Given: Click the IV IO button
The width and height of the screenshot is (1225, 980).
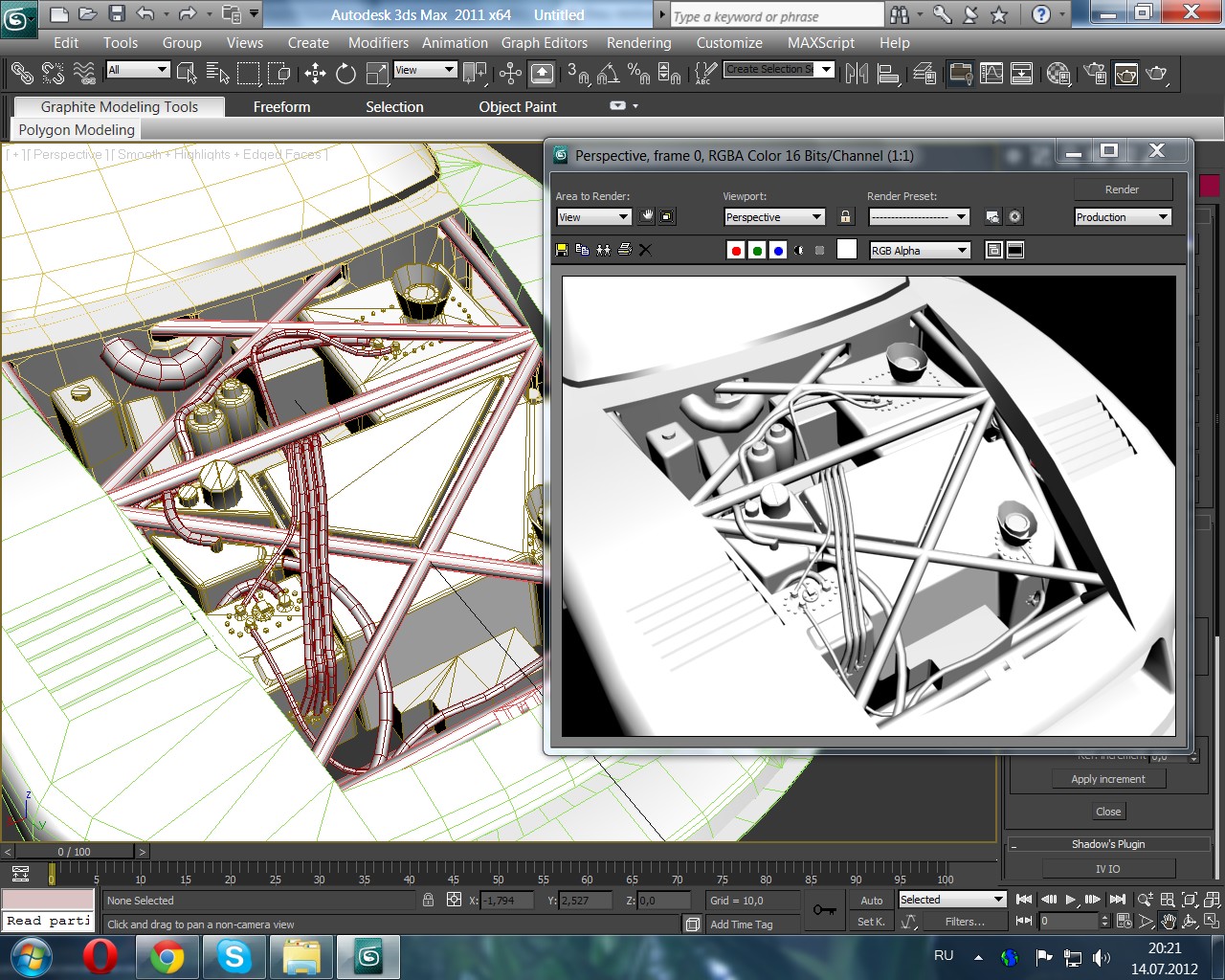Looking at the screenshot, I should coord(1108,869).
